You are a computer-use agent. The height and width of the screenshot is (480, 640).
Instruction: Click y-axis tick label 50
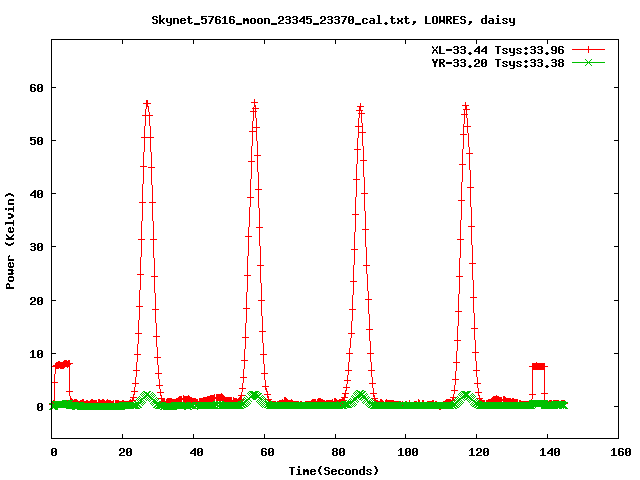click(37, 141)
